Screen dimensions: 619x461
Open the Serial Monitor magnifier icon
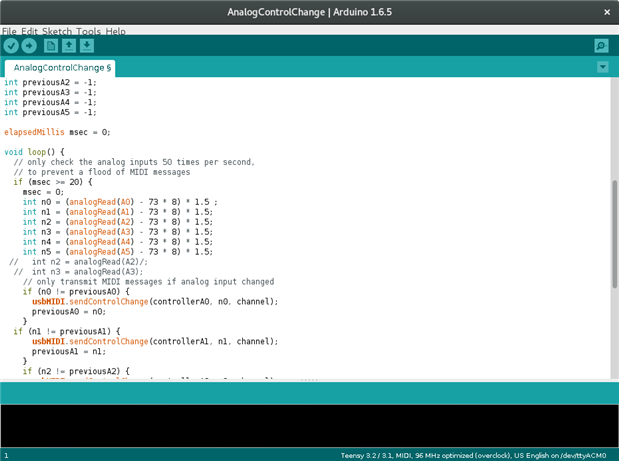coord(601,45)
